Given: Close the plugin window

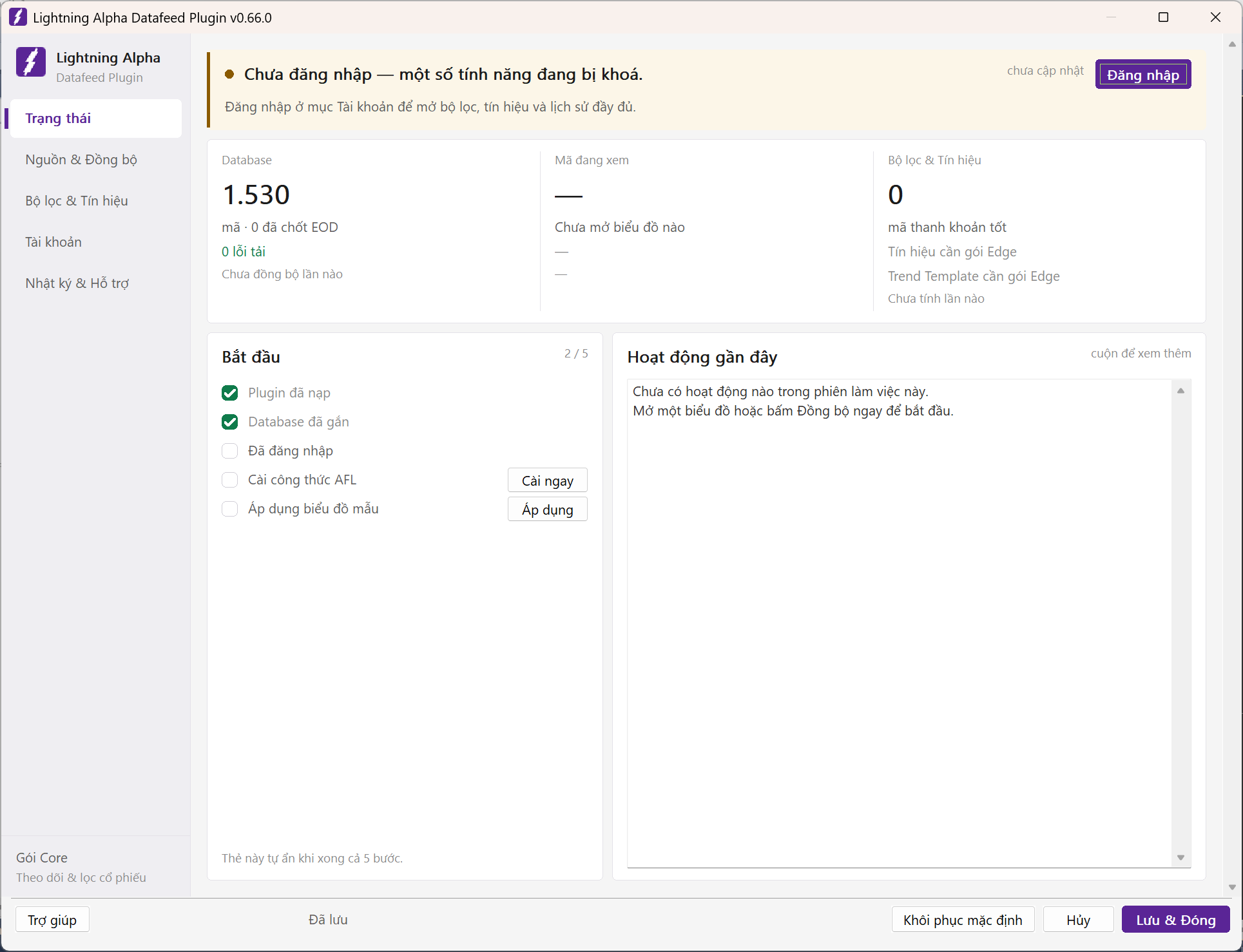Looking at the screenshot, I should click(x=1215, y=17).
